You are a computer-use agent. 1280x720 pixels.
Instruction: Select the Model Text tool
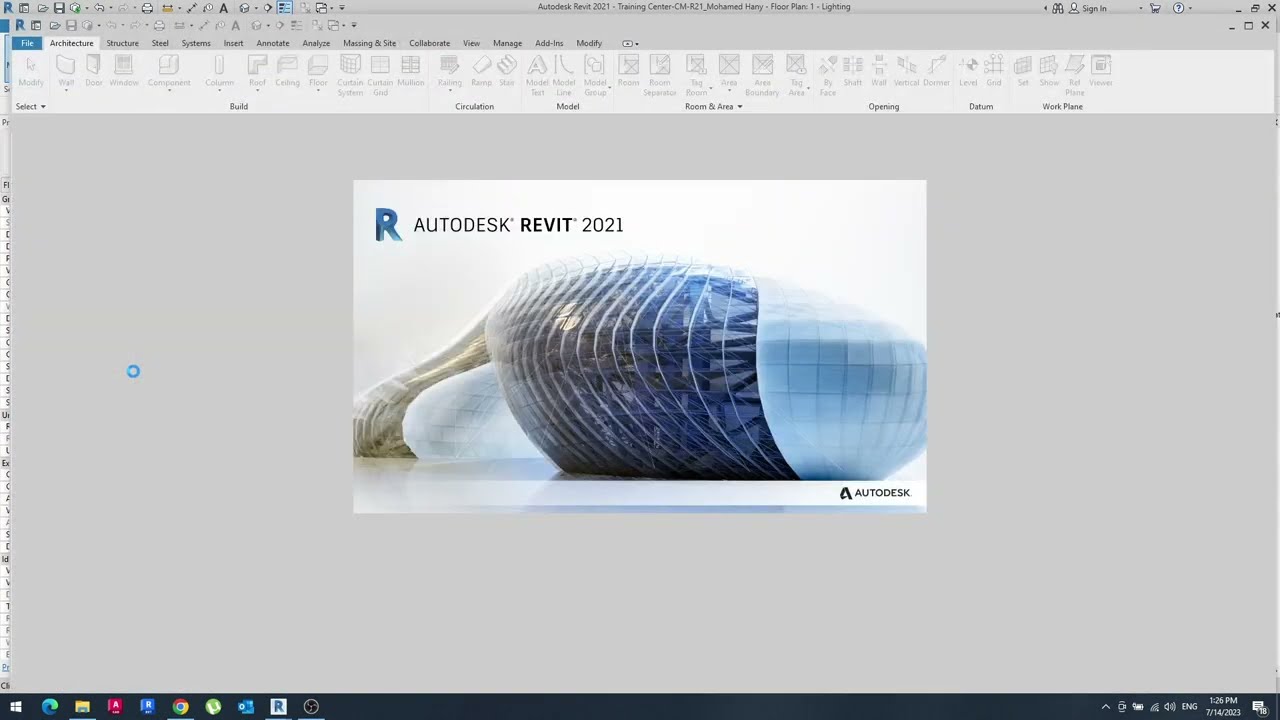click(x=537, y=76)
